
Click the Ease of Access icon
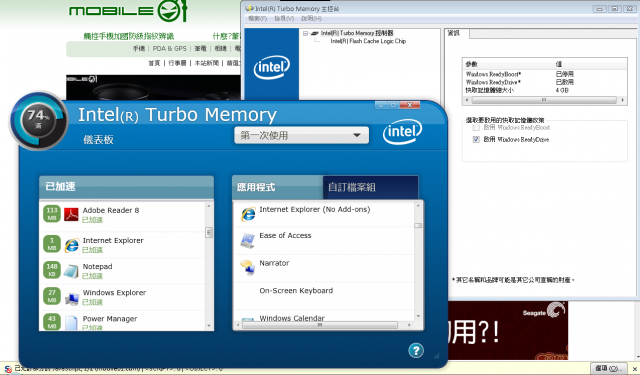pyautogui.click(x=248, y=241)
